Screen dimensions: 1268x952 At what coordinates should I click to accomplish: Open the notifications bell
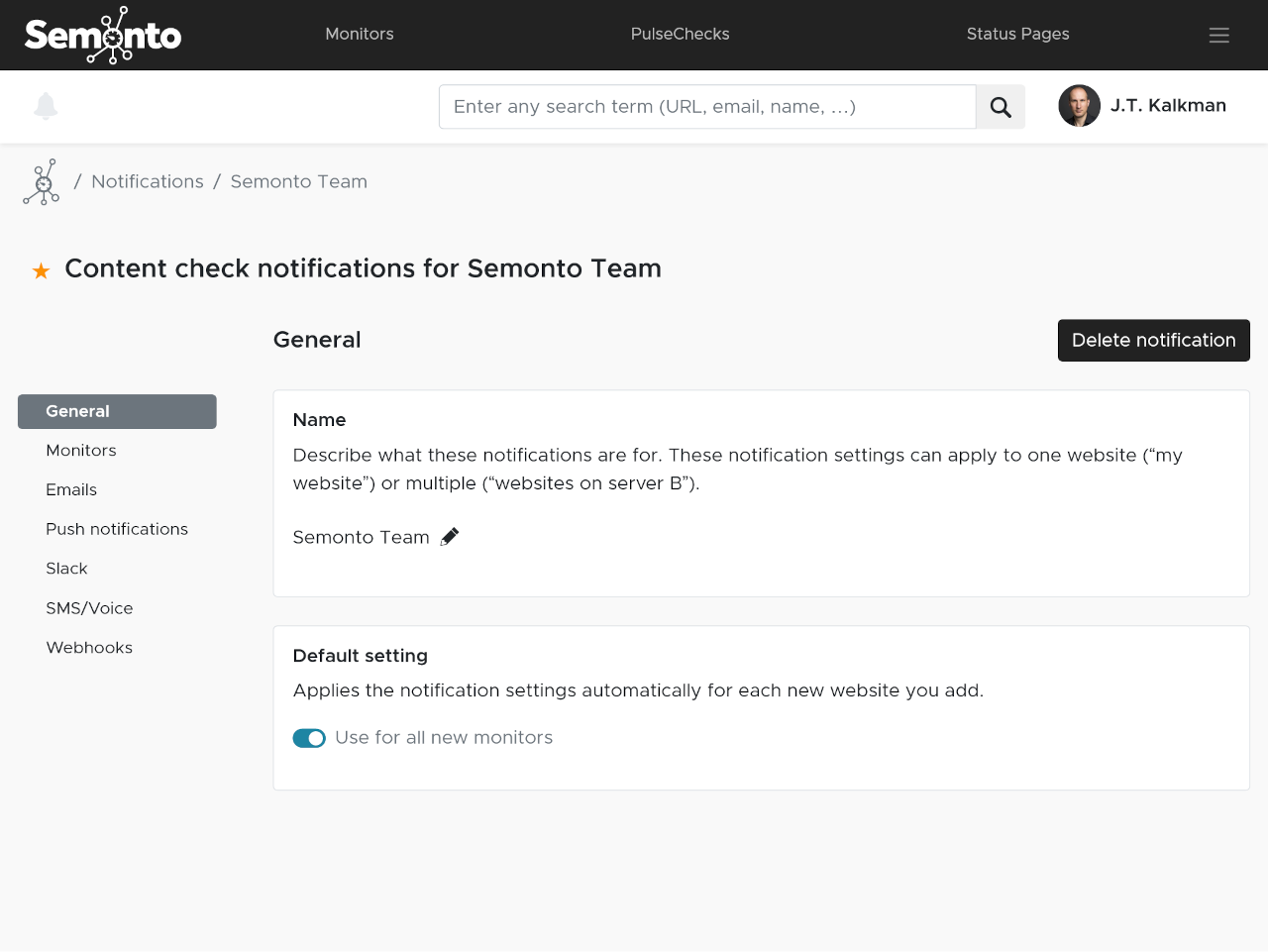(46, 106)
